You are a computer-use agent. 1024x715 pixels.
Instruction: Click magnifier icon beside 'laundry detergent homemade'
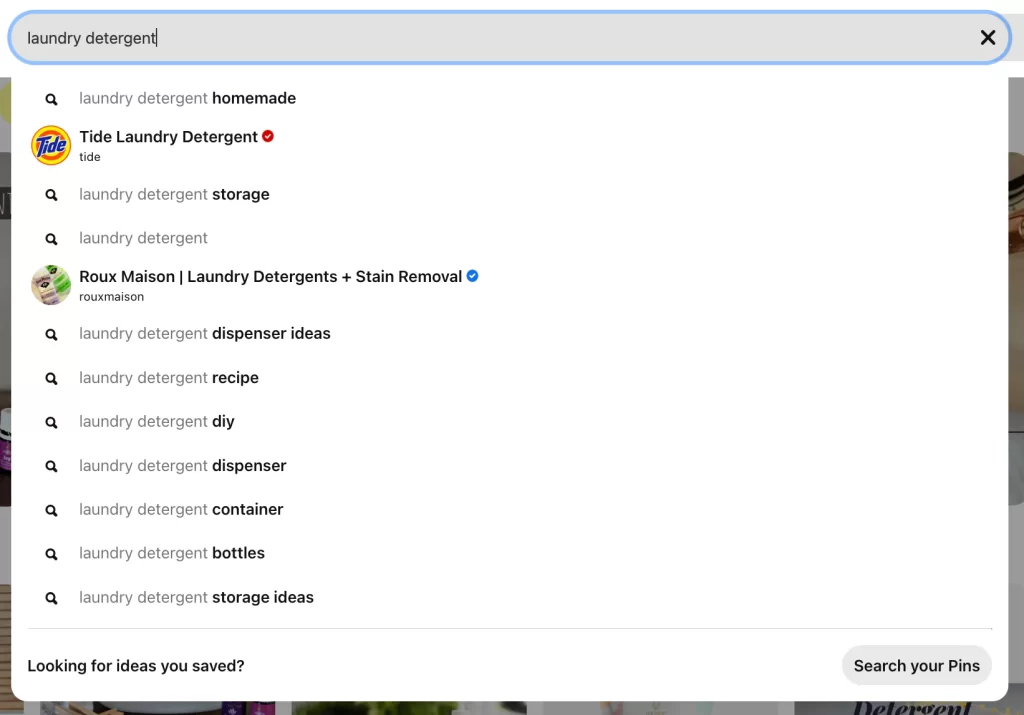(x=51, y=99)
